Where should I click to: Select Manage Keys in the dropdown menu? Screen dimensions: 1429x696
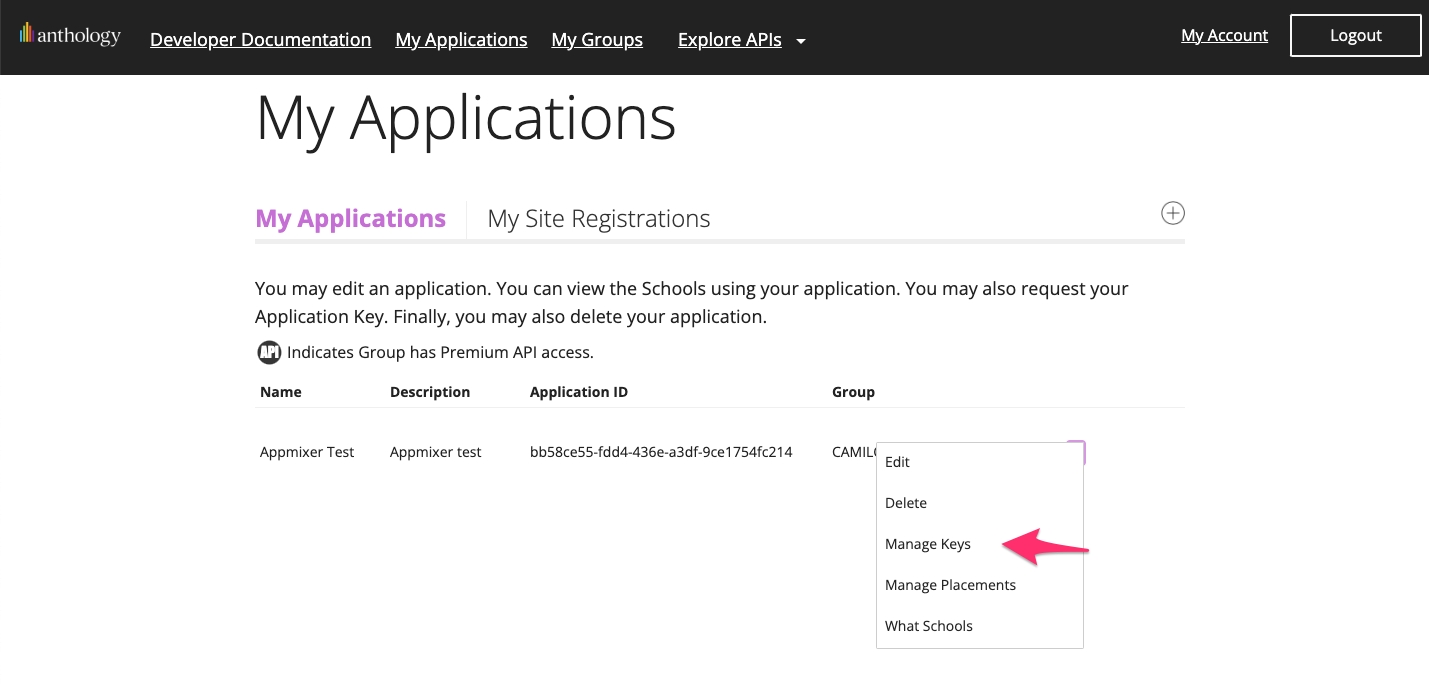(x=927, y=544)
